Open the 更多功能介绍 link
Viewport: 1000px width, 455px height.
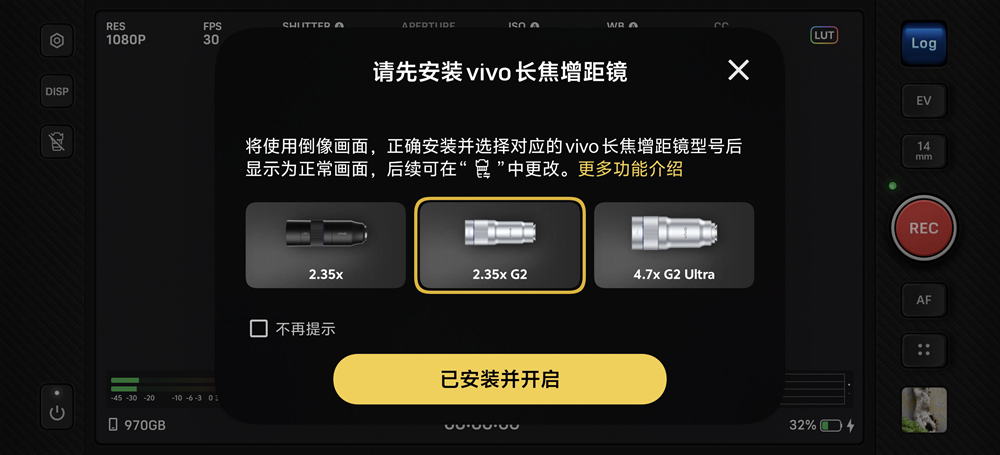tap(630, 170)
